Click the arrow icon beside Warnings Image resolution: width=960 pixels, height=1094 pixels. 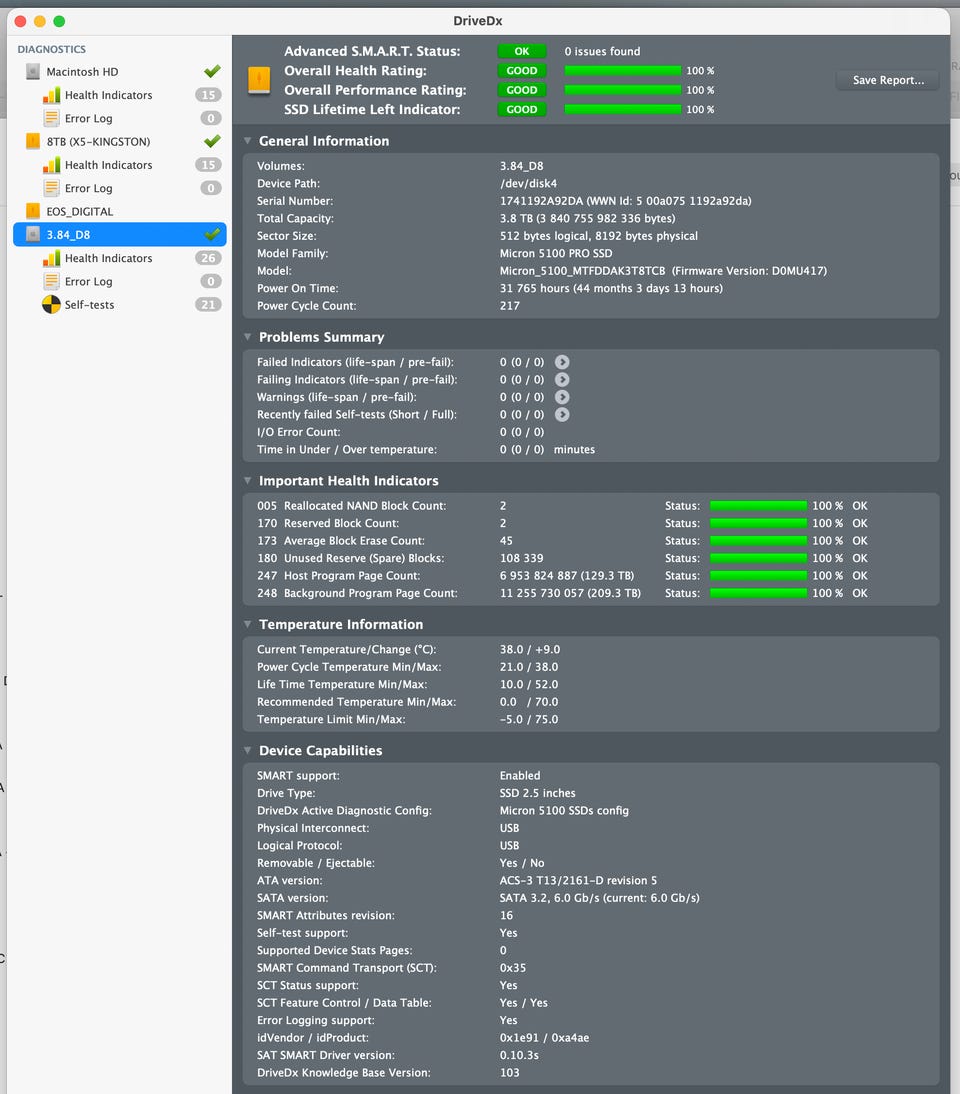pyautogui.click(x=562, y=397)
